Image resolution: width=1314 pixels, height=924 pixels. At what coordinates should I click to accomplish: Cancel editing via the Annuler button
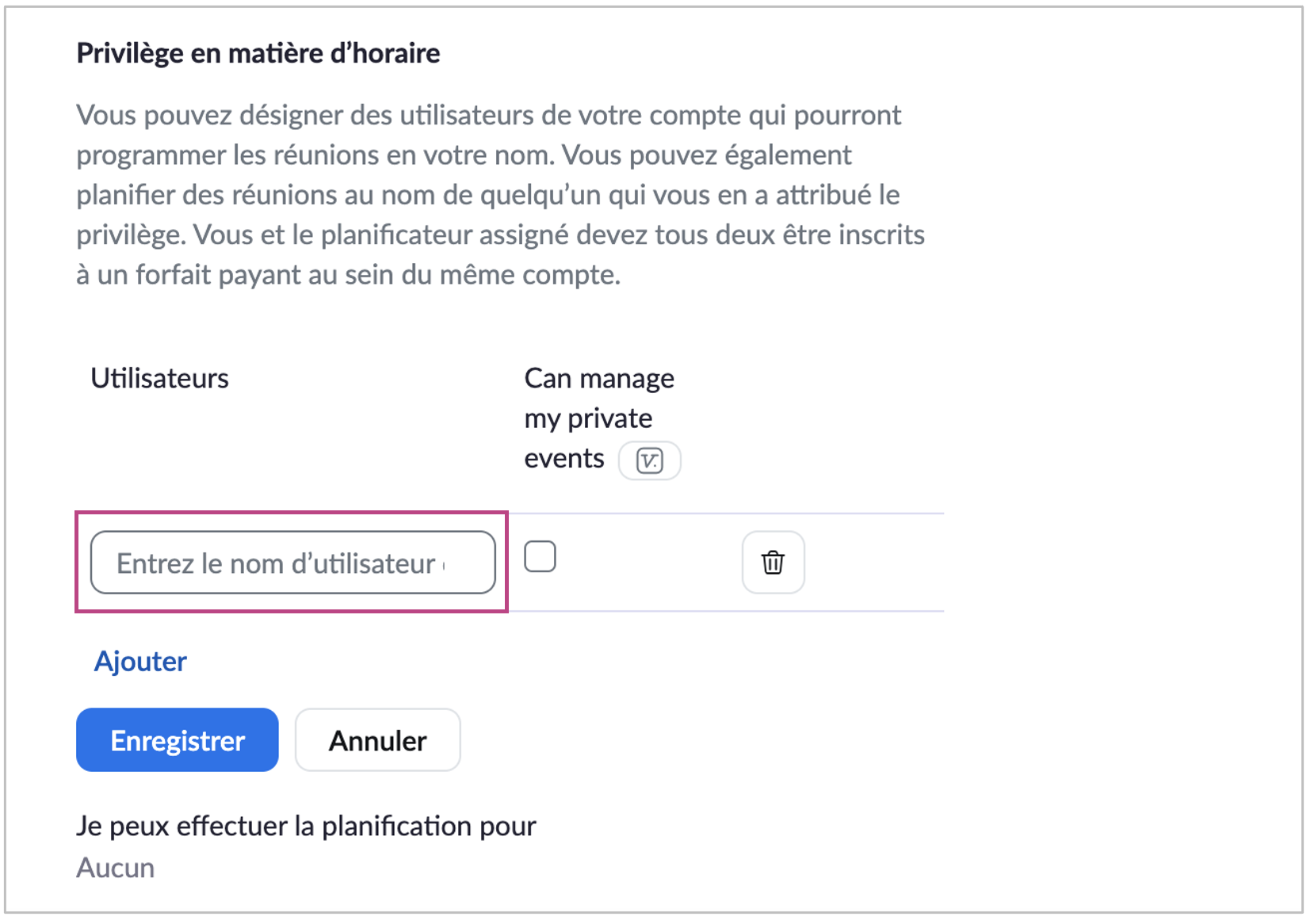(377, 740)
